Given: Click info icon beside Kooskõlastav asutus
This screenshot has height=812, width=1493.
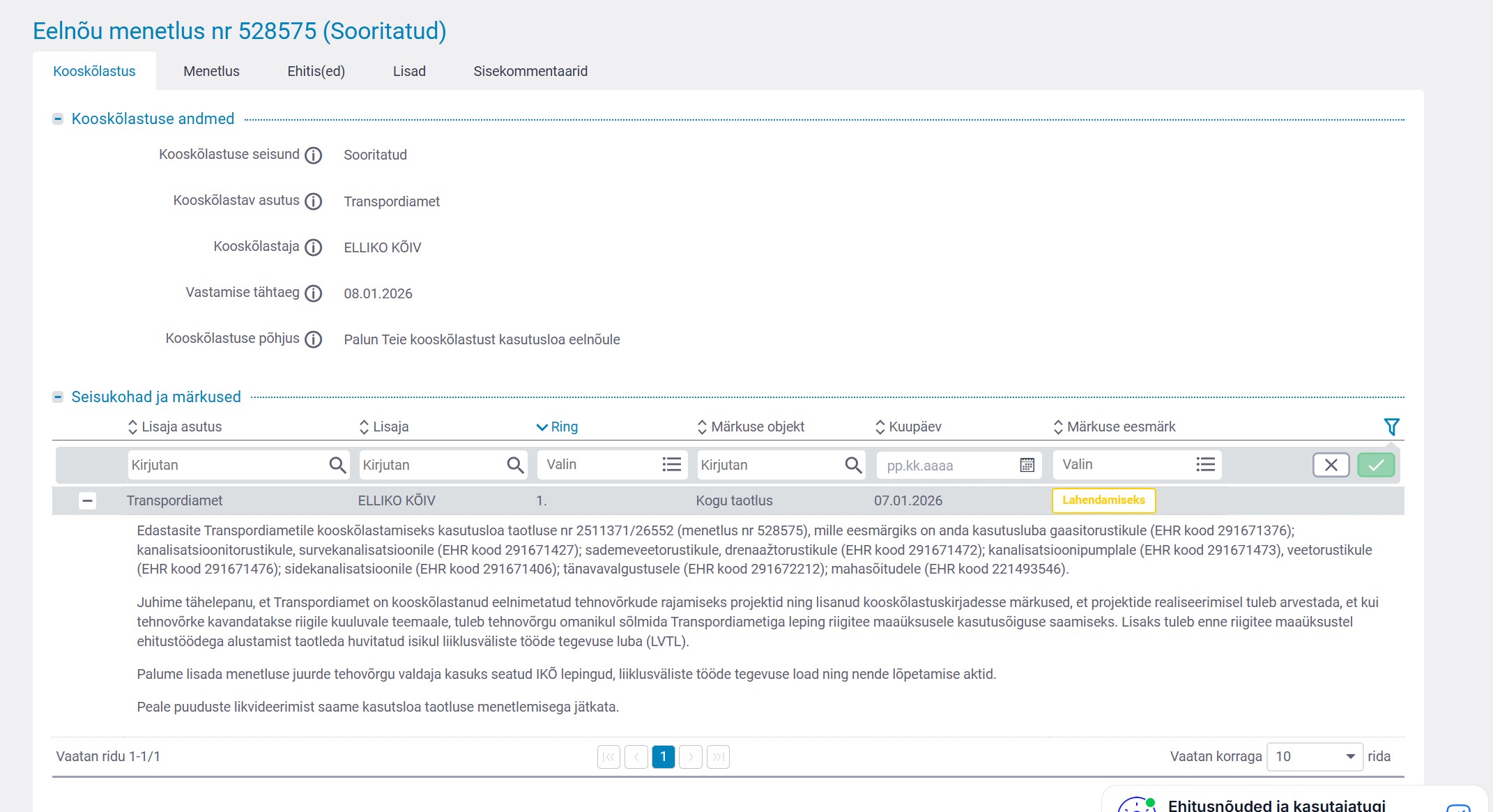Looking at the screenshot, I should click(314, 201).
